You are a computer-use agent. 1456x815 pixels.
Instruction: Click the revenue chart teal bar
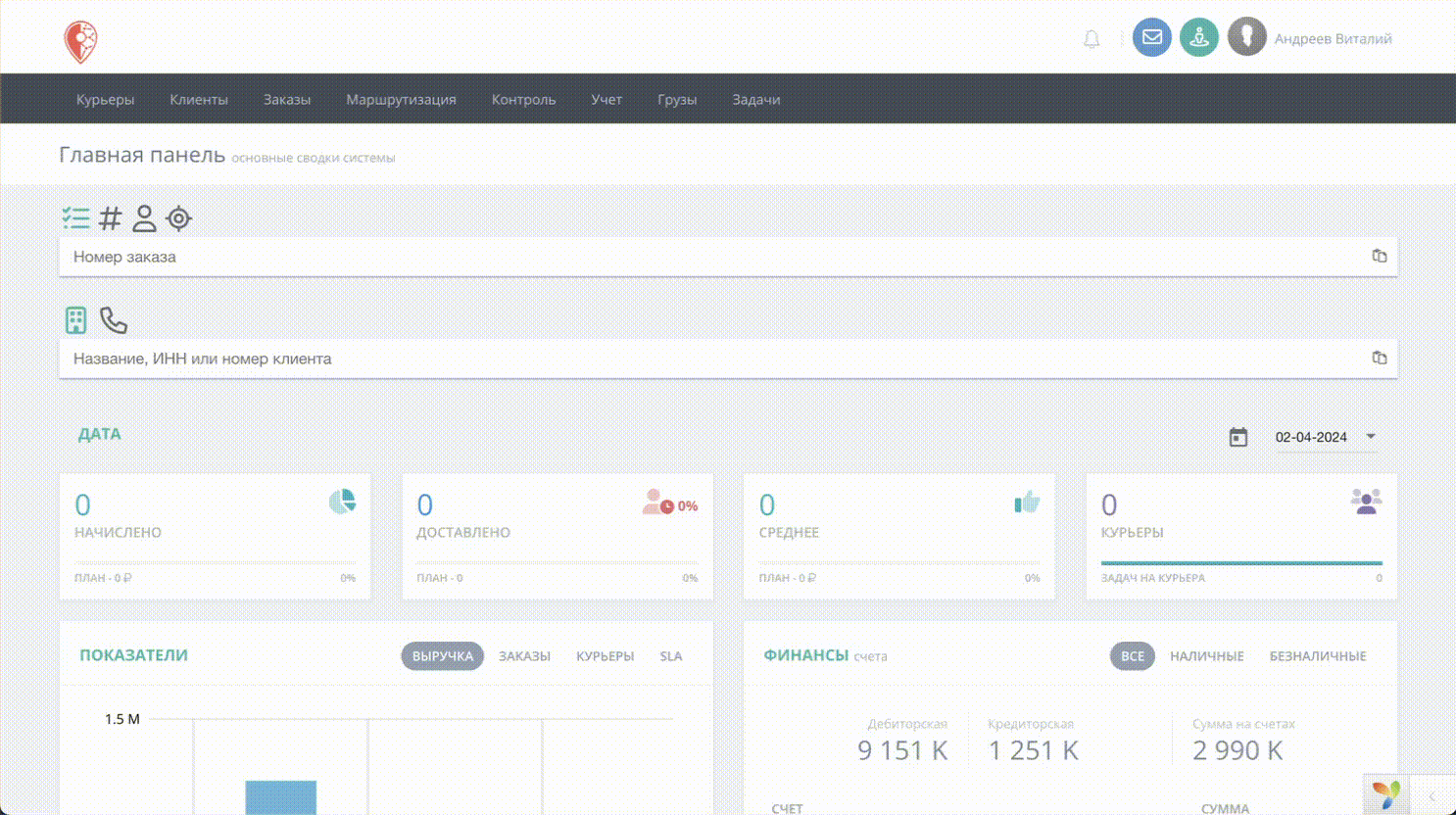tap(280, 797)
